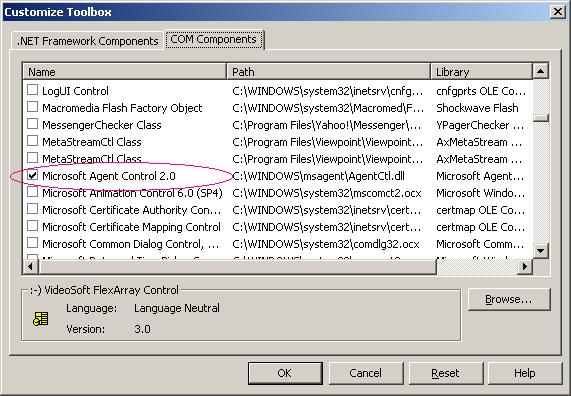Image resolution: width=571 pixels, height=396 pixels.
Task: Click the horizontal scrollbar right arrow
Action: pos(525,266)
